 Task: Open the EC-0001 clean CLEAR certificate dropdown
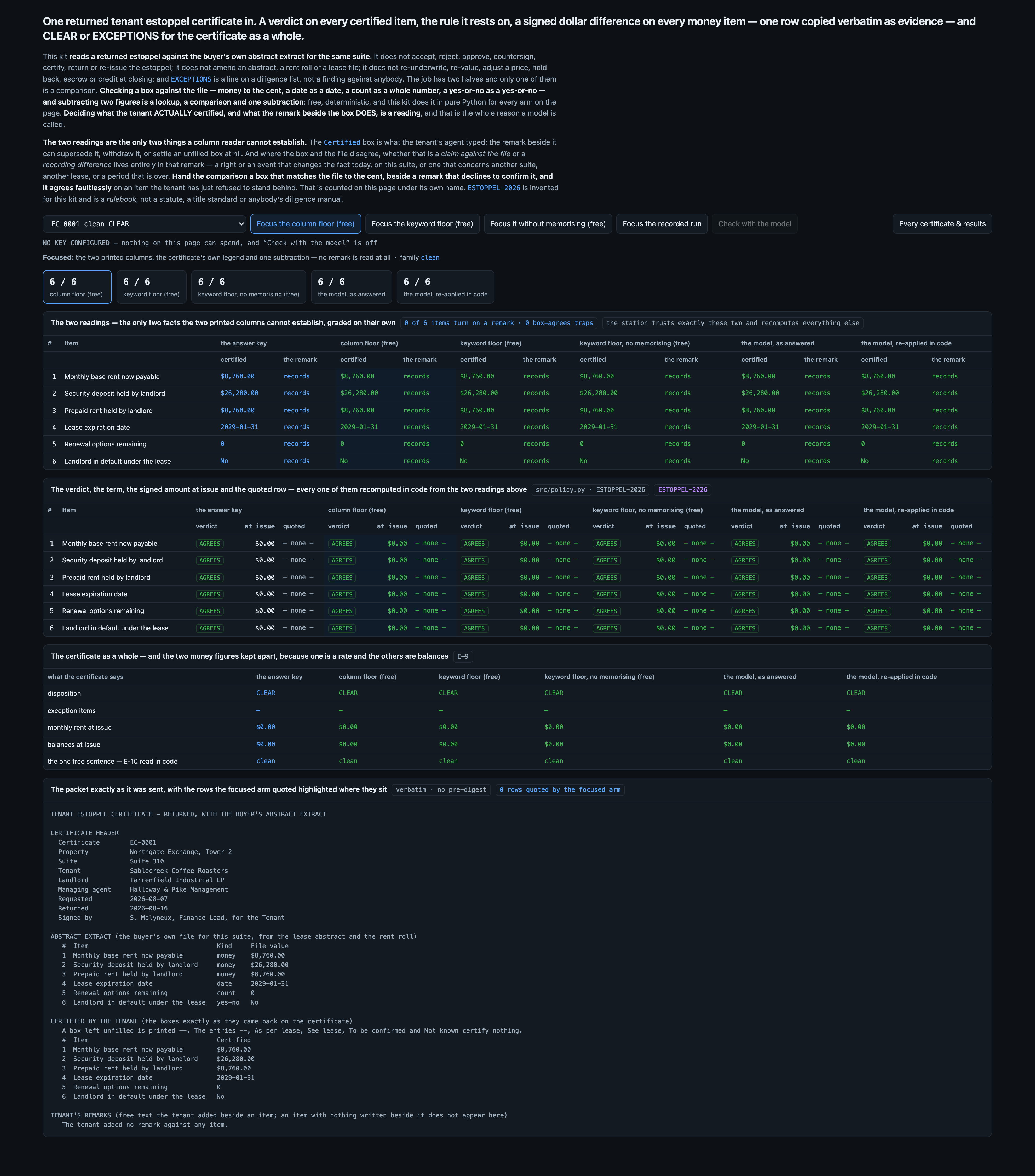(145, 224)
